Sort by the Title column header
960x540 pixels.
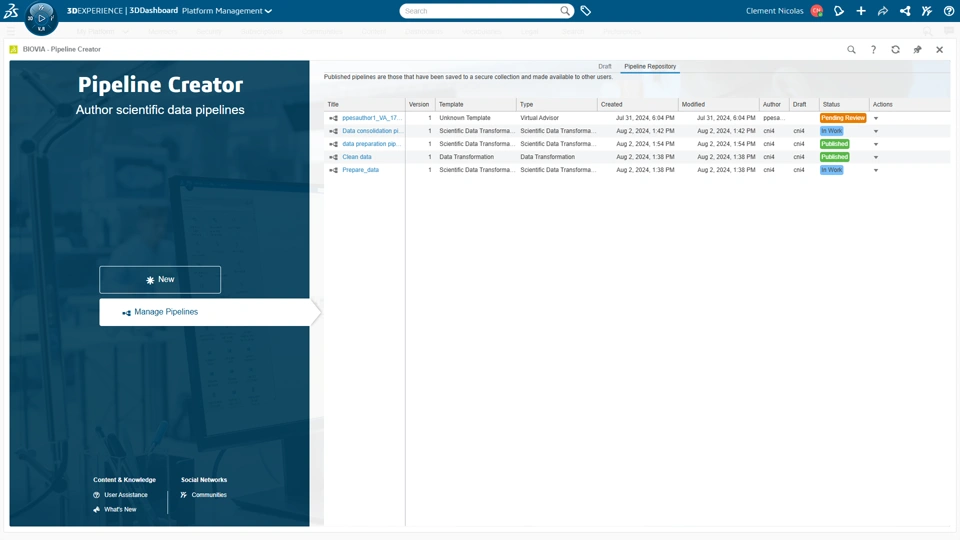pyautogui.click(x=364, y=104)
